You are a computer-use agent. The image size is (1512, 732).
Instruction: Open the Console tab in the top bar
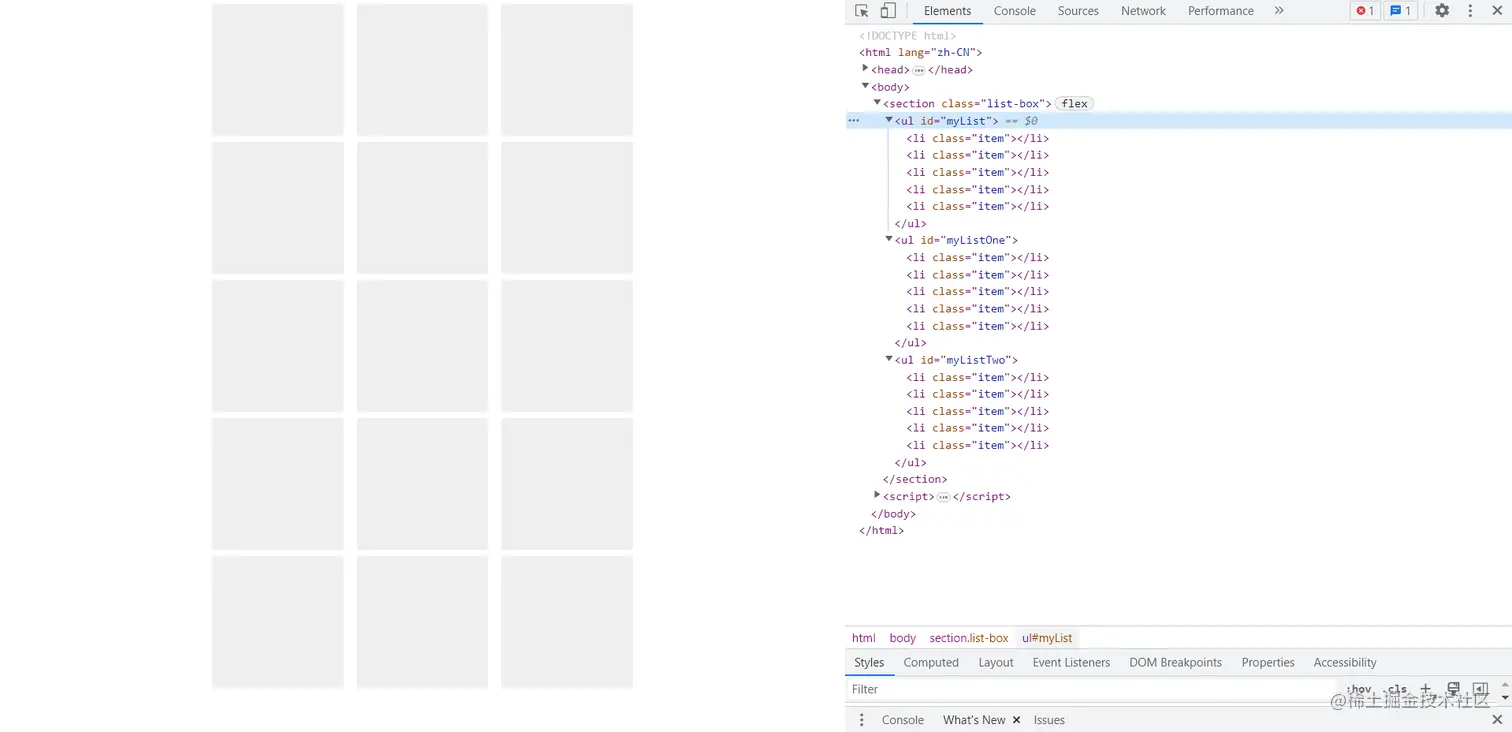(x=1014, y=11)
